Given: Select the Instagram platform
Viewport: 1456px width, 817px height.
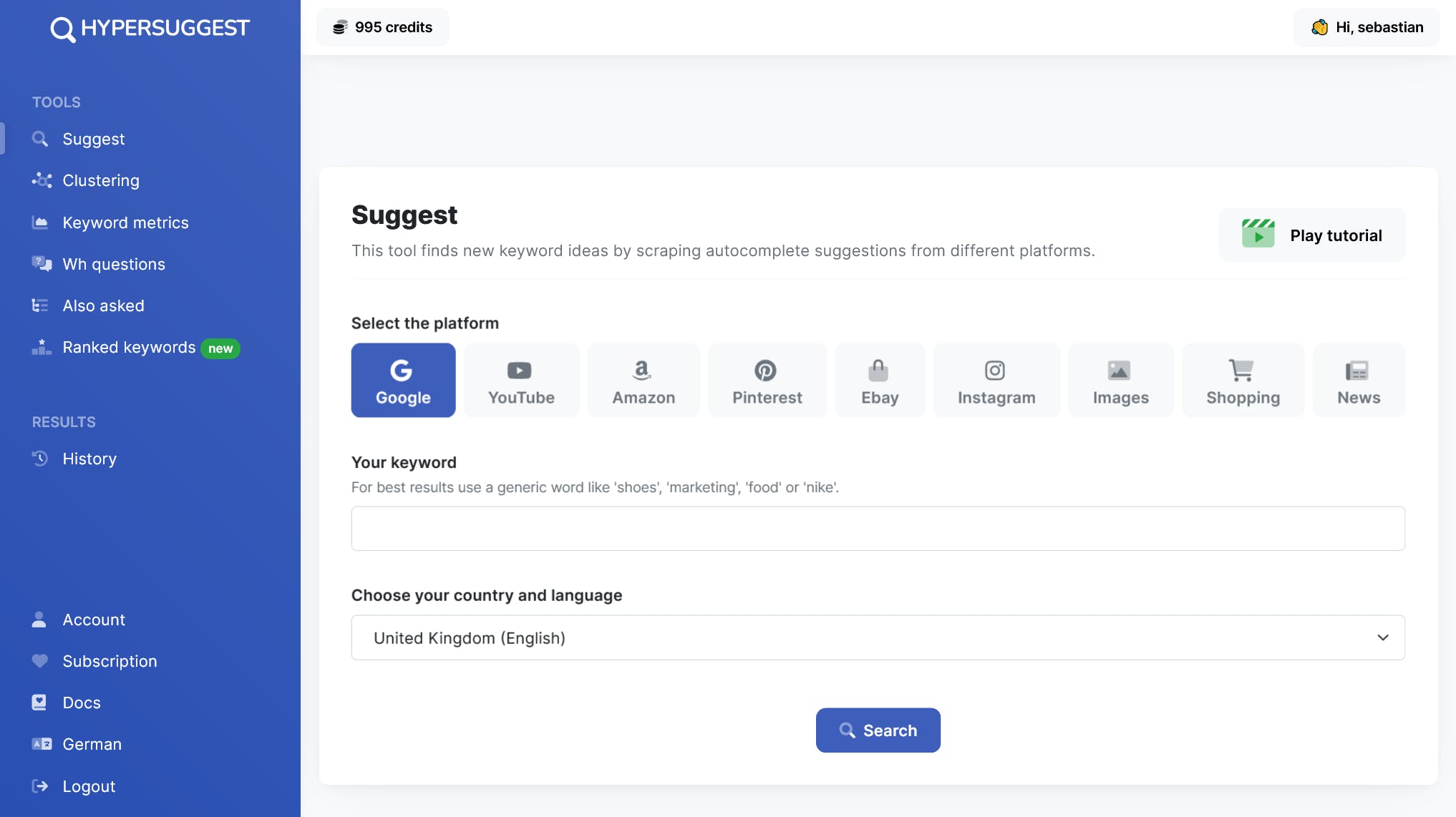Looking at the screenshot, I should [996, 380].
